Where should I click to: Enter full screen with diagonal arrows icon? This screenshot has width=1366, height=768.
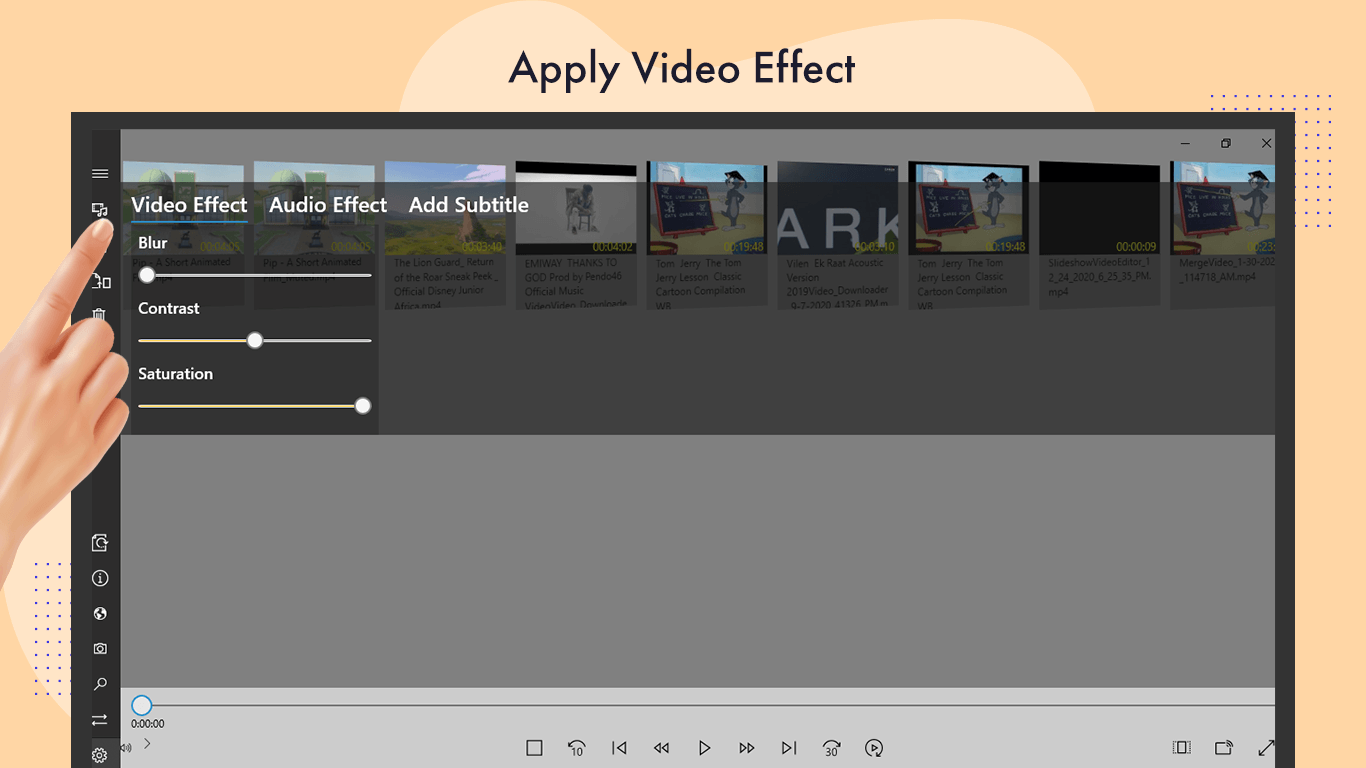coord(1266,747)
